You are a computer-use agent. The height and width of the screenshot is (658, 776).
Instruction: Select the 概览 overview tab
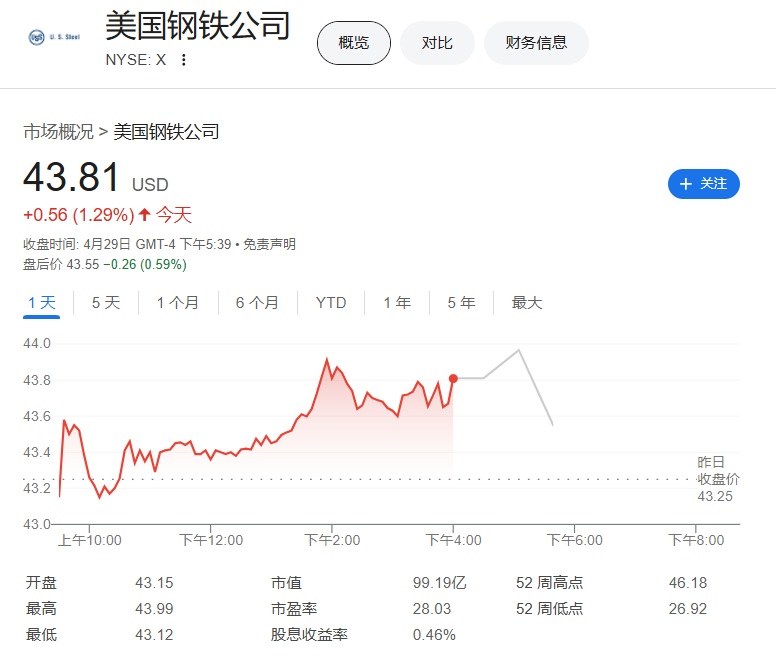354,43
